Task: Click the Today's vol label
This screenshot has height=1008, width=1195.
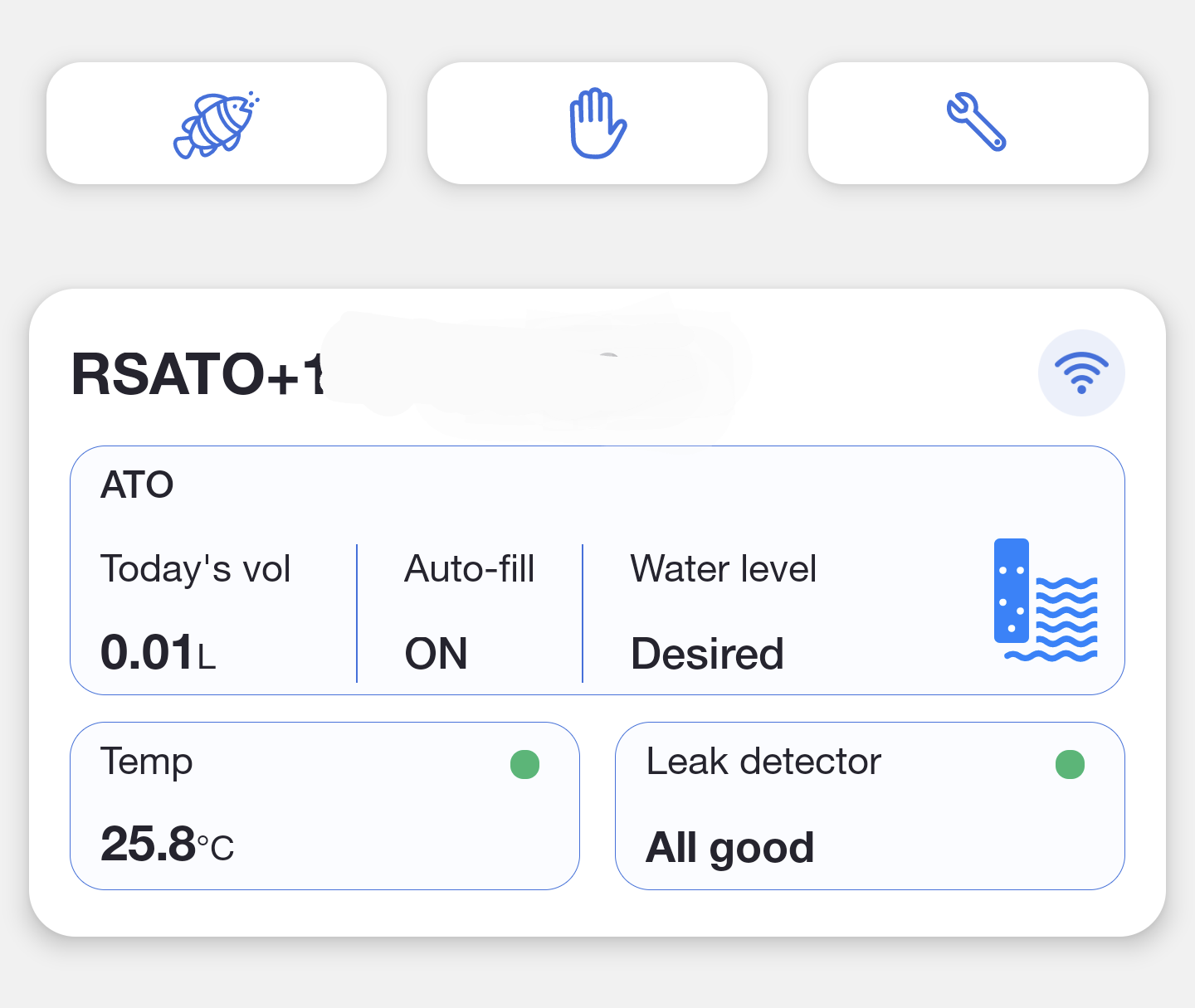Action: pos(195,569)
